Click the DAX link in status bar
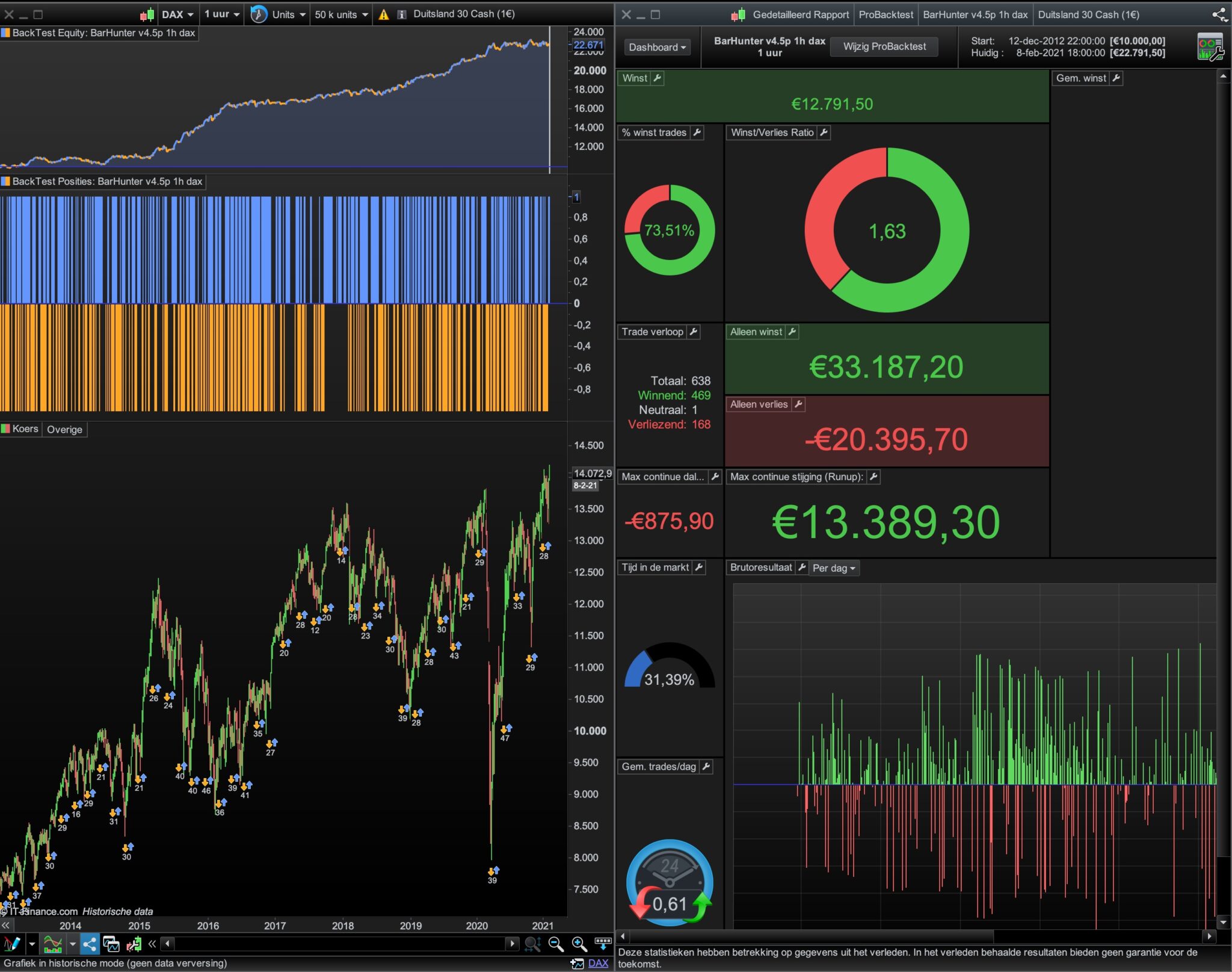The height and width of the screenshot is (972, 1232). coord(597,963)
